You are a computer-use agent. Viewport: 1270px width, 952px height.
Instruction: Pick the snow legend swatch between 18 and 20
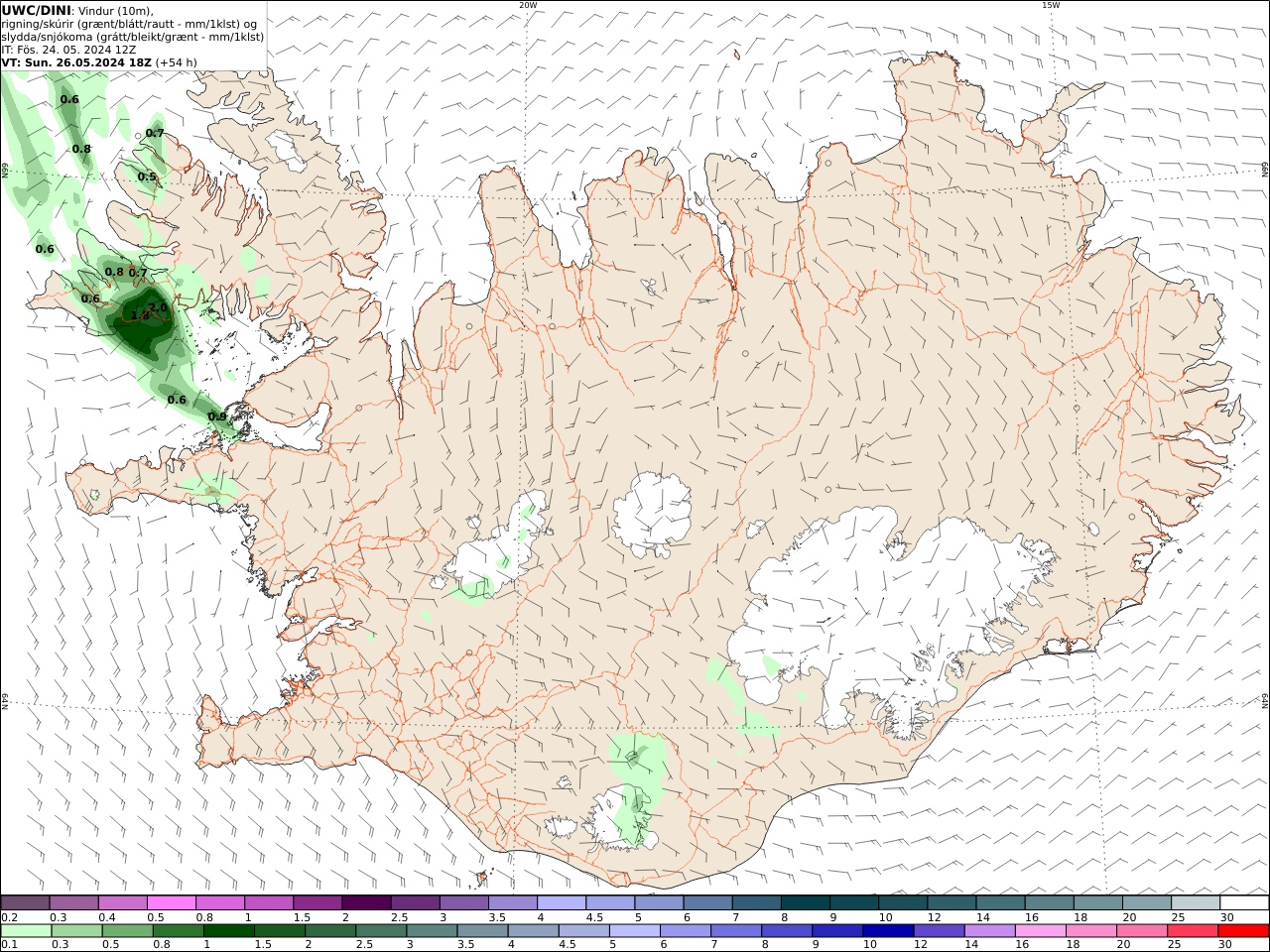pyautogui.click(x=1097, y=902)
